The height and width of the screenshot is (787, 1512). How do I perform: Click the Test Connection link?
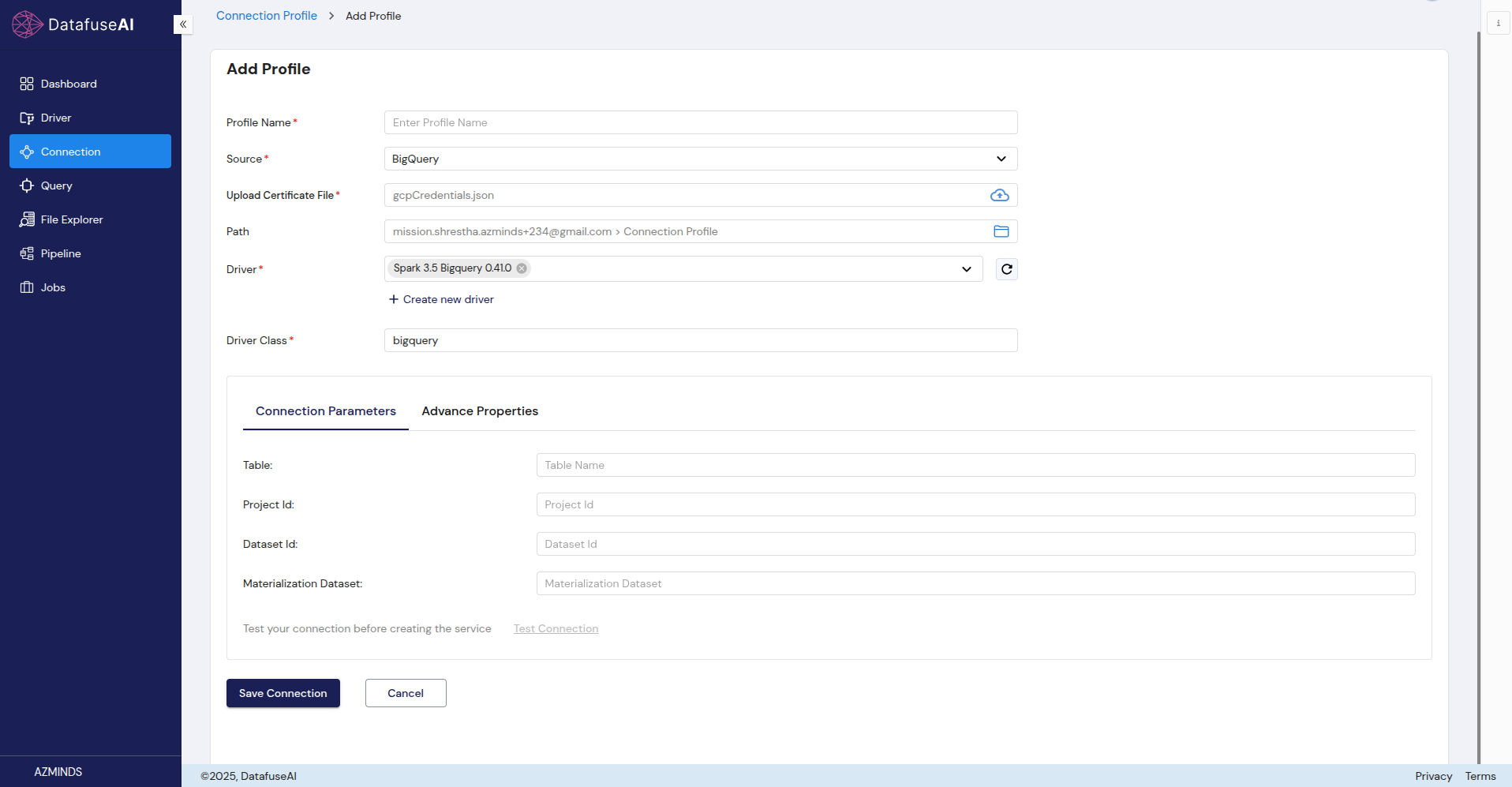[556, 629]
